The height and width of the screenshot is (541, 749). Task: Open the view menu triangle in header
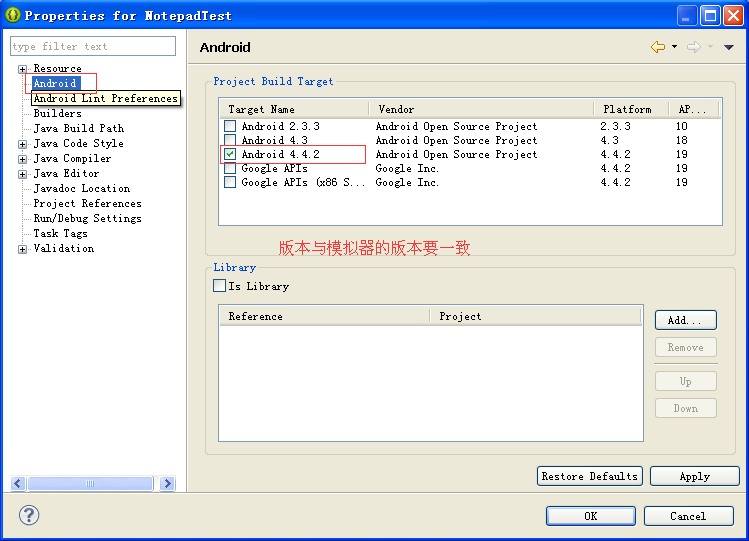728,47
